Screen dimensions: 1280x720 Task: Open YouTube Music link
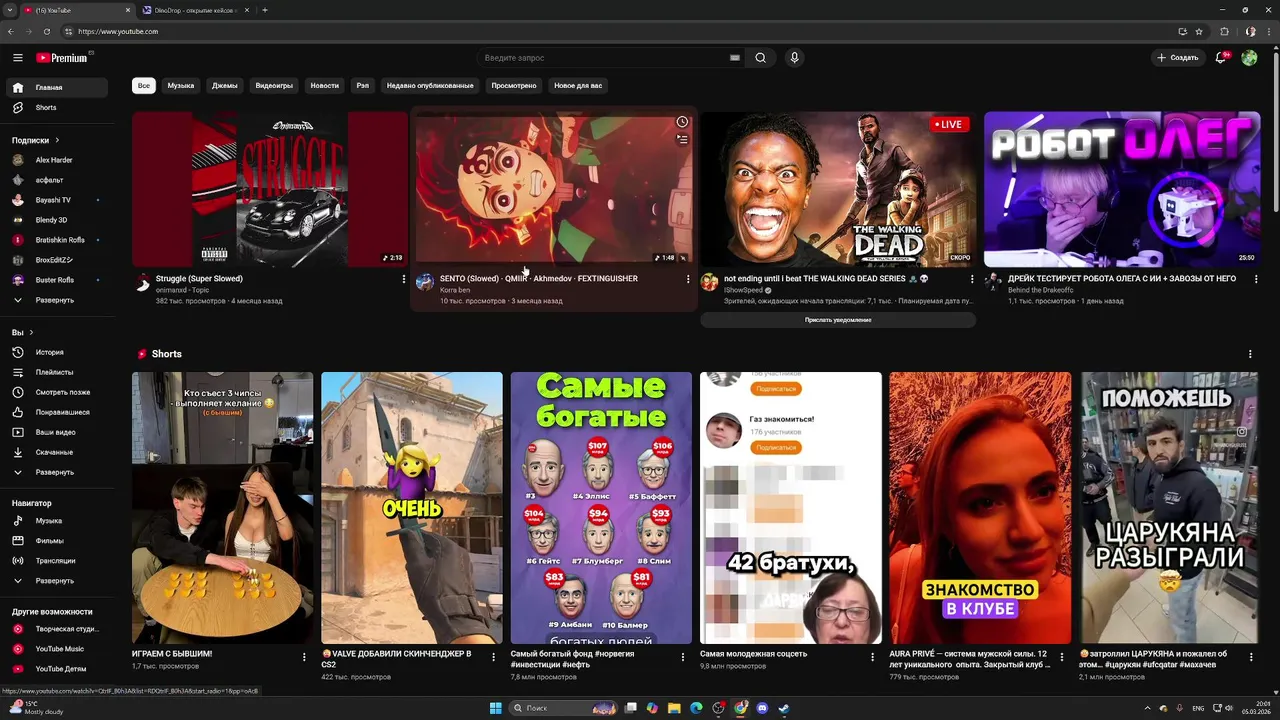point(56,649)
